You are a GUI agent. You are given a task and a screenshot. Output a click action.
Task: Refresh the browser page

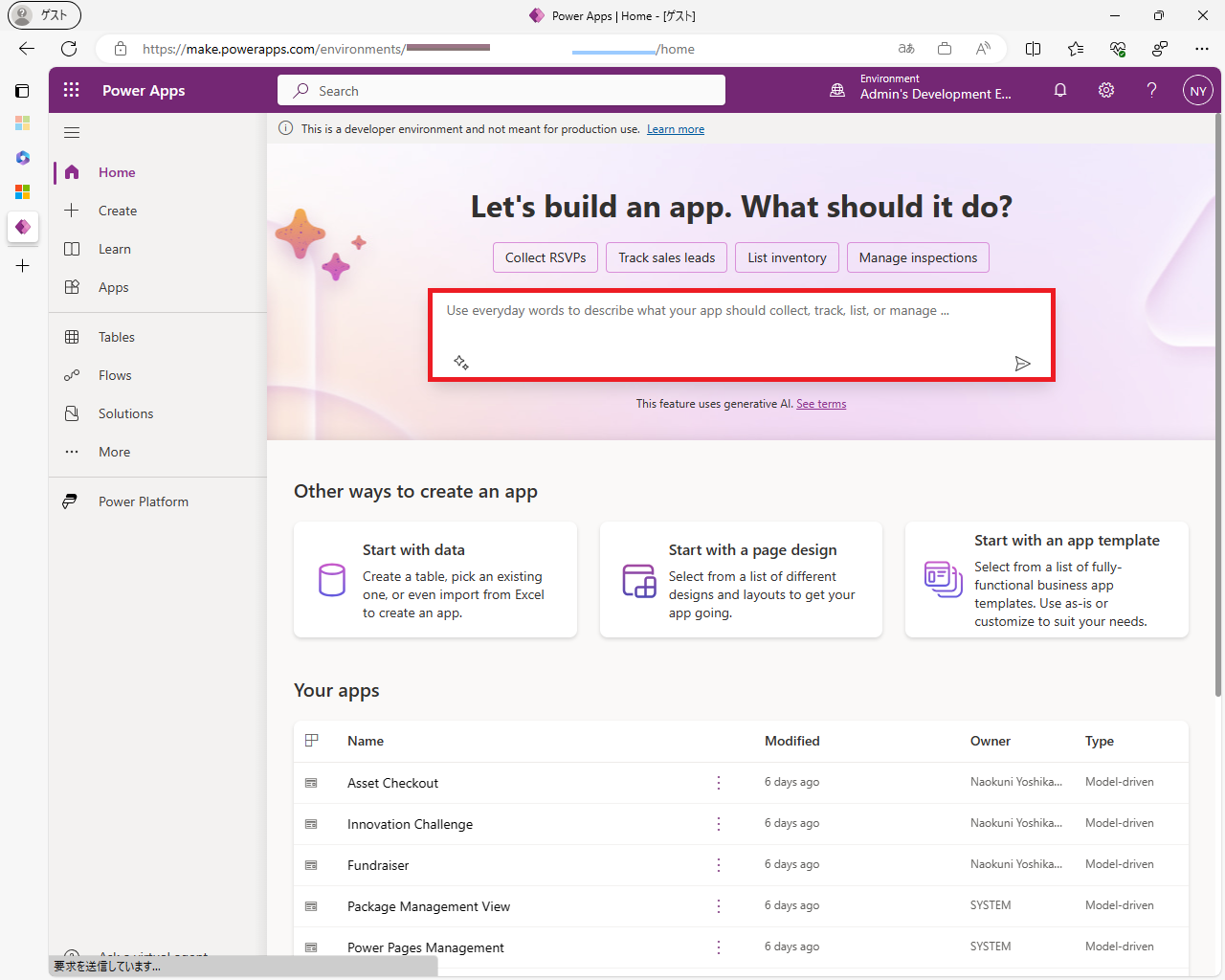click(69, 49)
